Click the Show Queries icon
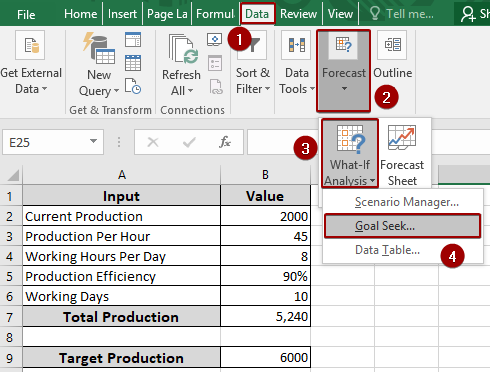Viewport: 490px width, 372px height. pos(133,40)
